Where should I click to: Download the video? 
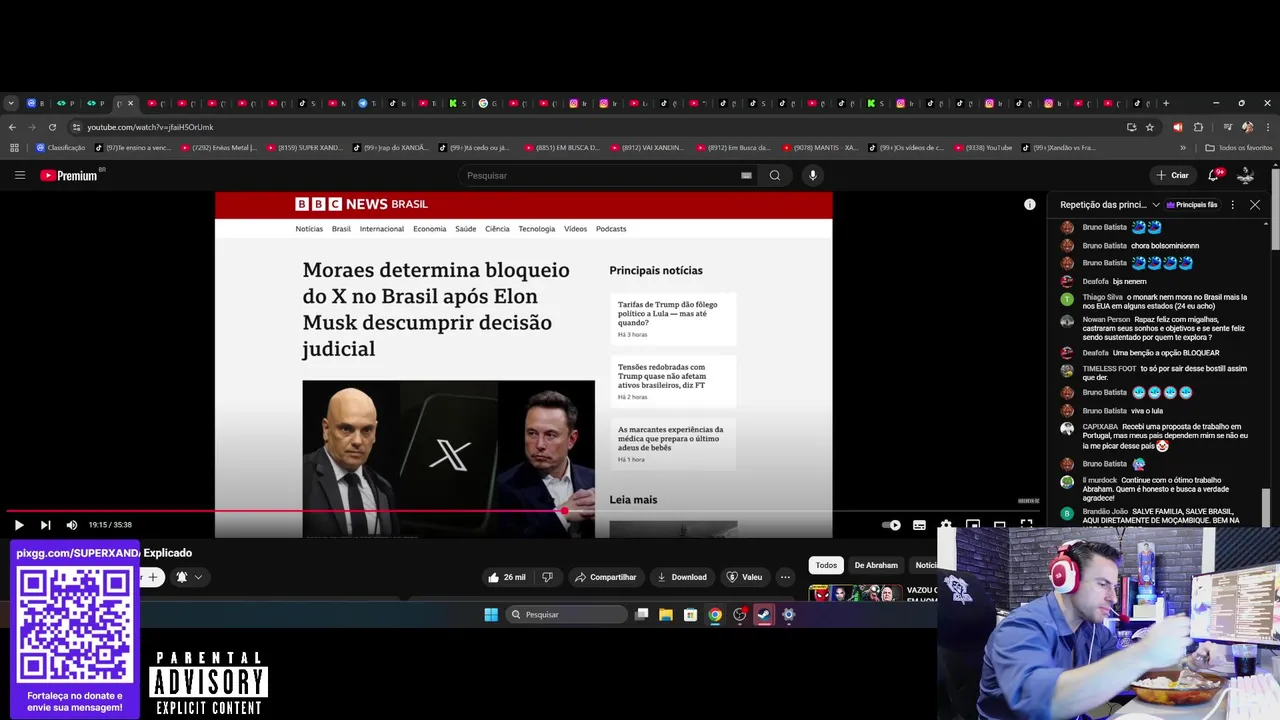tap(682, 577)
